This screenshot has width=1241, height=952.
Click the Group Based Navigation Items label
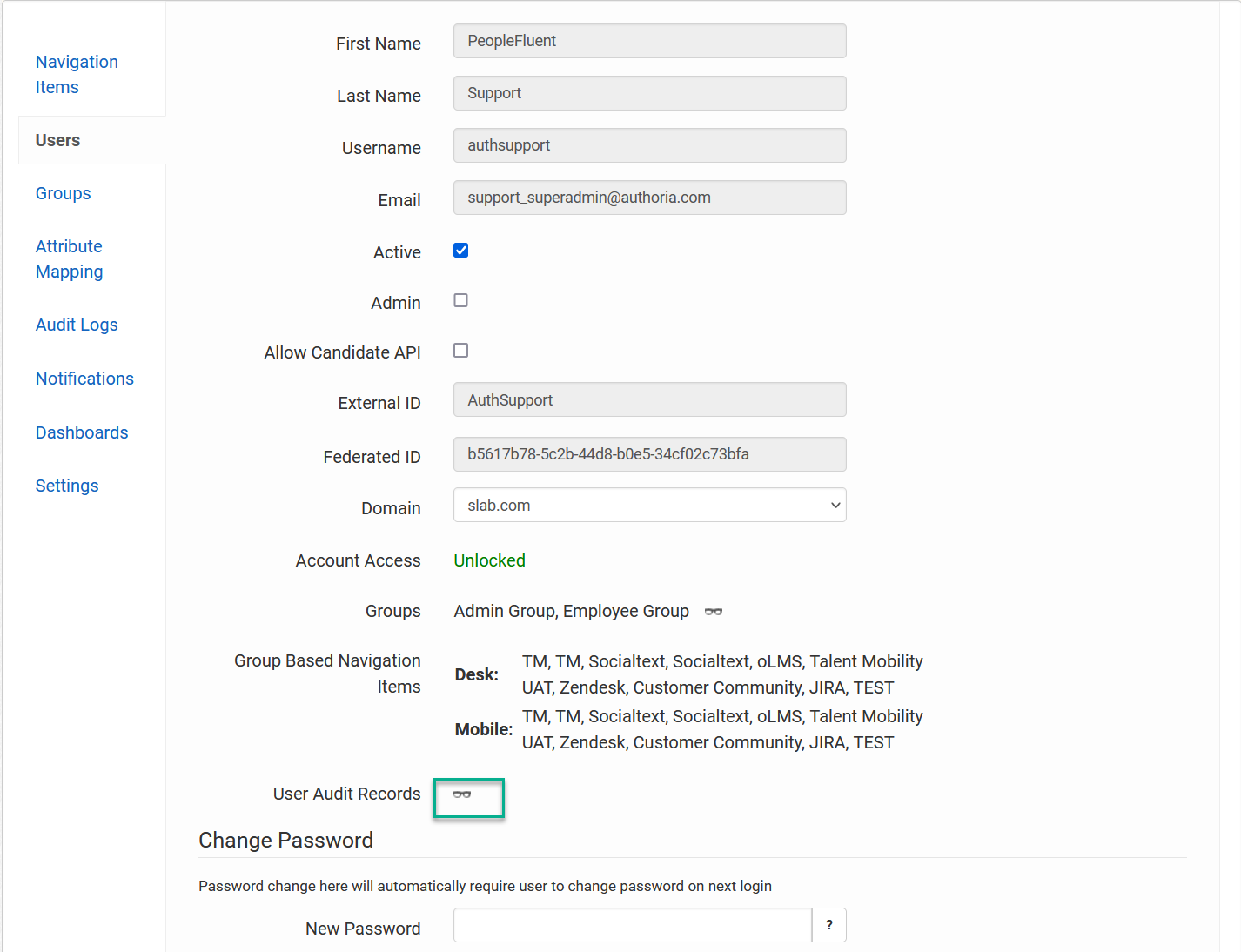click(x=328, y=674)
